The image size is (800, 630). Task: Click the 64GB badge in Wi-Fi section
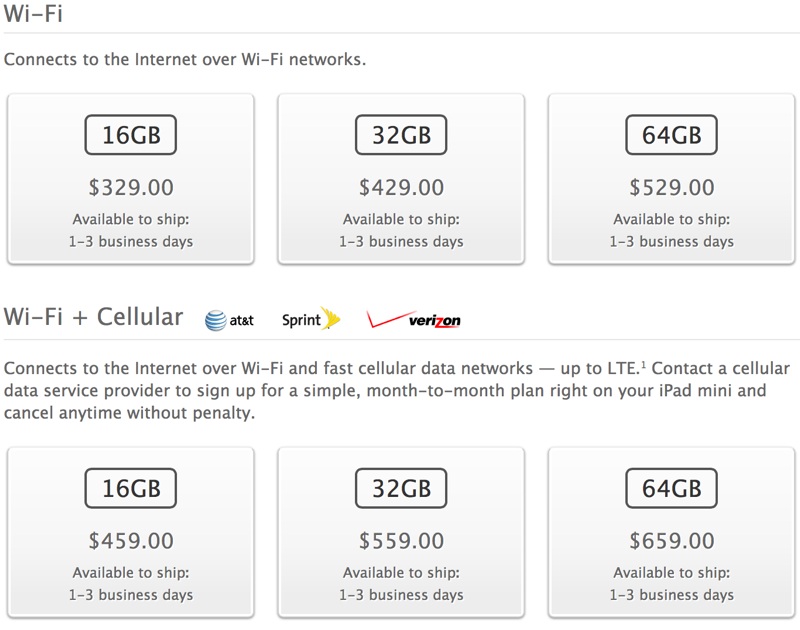pyautogui.click(x=671, y=135)
